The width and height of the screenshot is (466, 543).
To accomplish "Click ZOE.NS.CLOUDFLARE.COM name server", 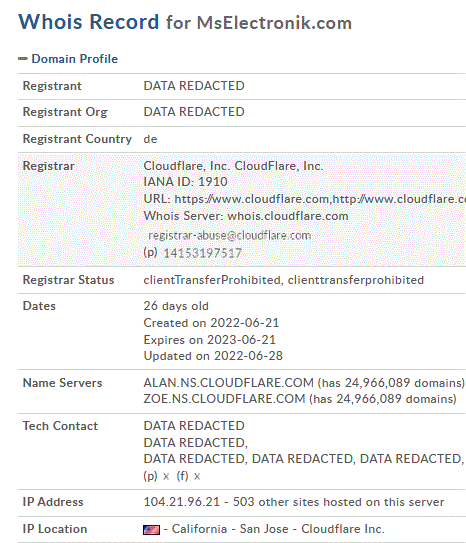I will [224, 399].
